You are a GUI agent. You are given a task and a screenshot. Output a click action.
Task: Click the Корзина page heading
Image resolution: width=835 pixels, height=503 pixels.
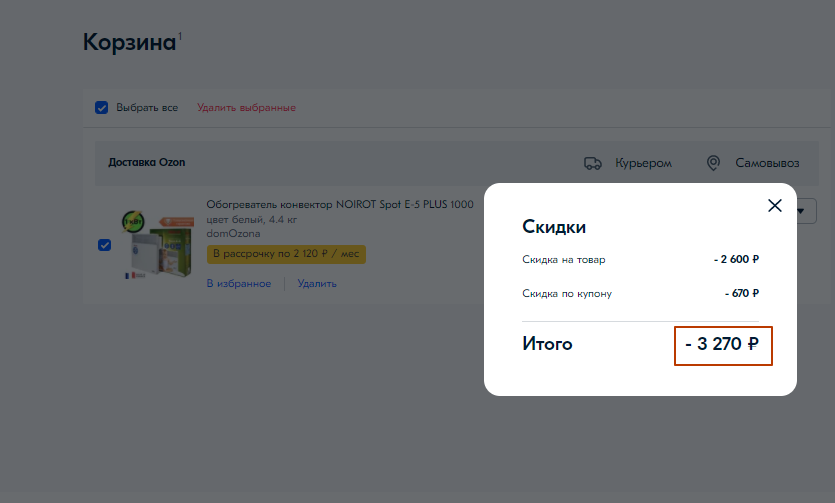tap(129, 42)
